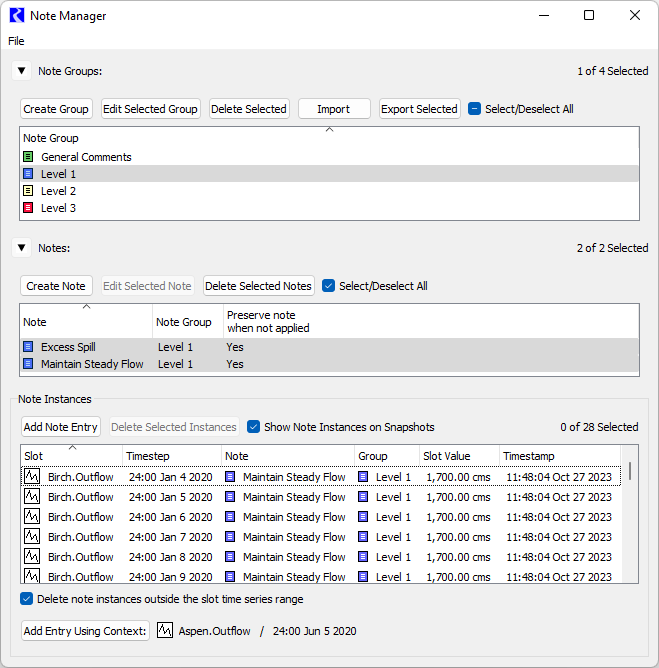Sort instances by Timestamp column
This screenshot has height=668, width=659.
(560, 456)
